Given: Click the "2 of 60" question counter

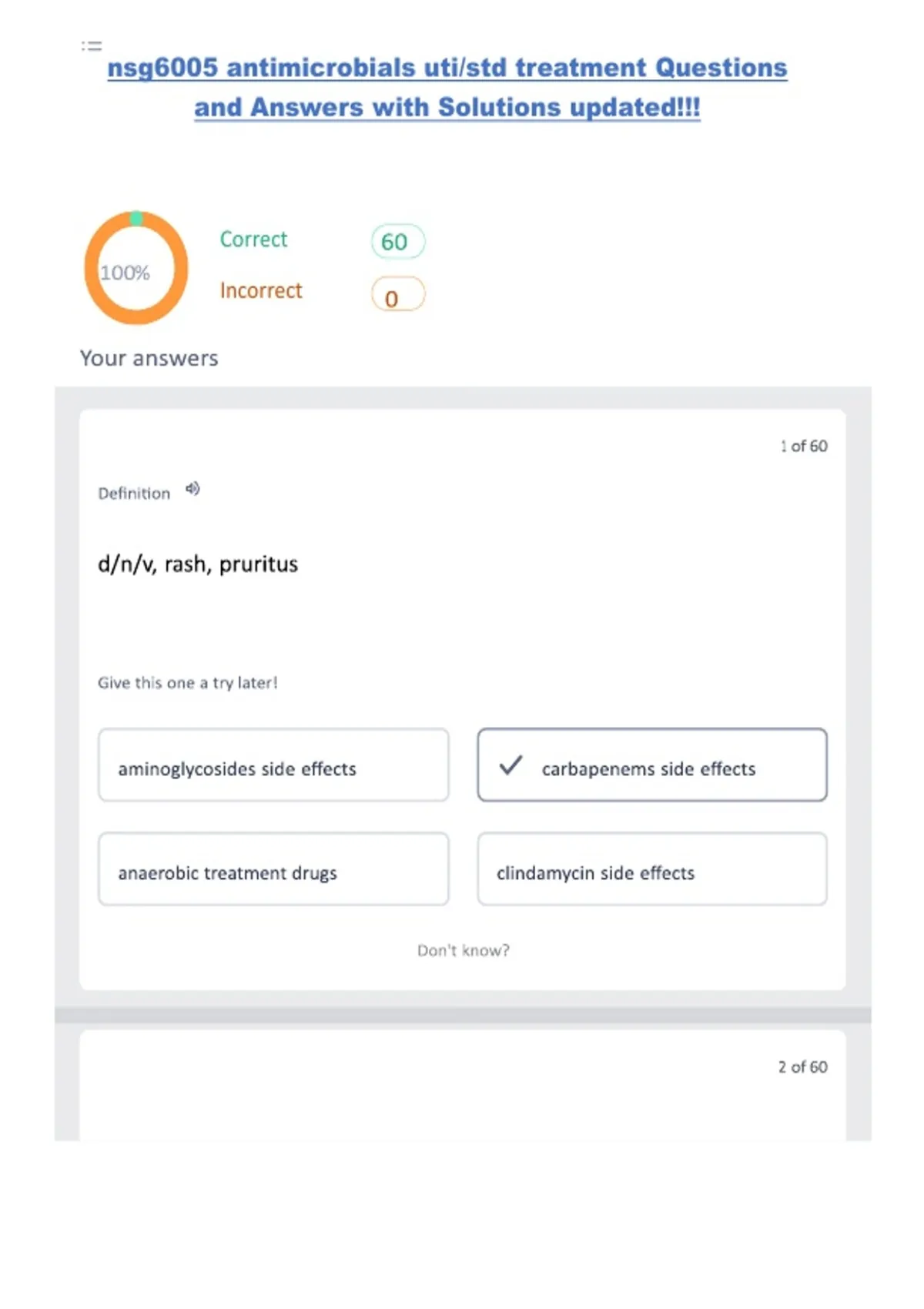Looking at the screenshot, I should 802,1066.
